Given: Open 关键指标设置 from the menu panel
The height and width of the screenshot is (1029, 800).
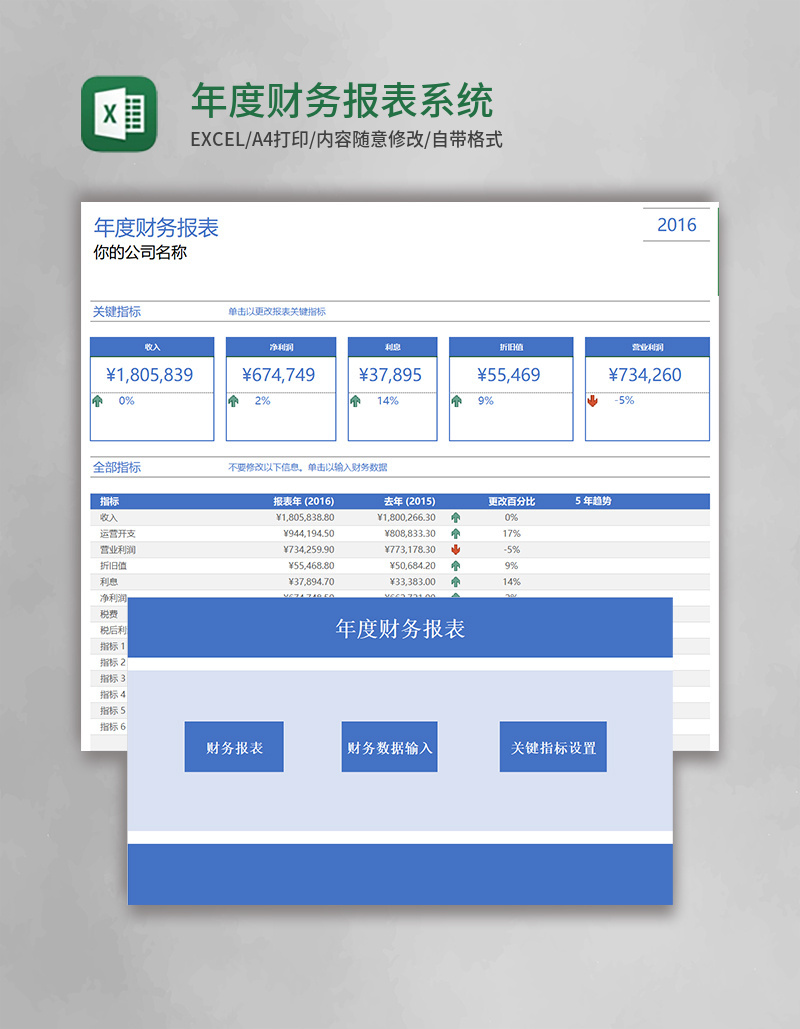Looking at the screenshot, I should pyautogui.click(x=553, y=746).
